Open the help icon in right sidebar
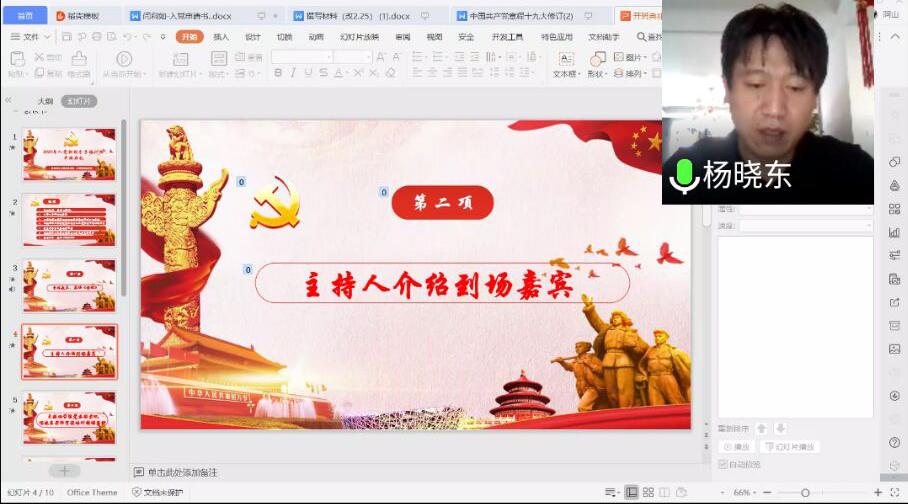This screenshot has width=908, height=504. click(894, 442)
